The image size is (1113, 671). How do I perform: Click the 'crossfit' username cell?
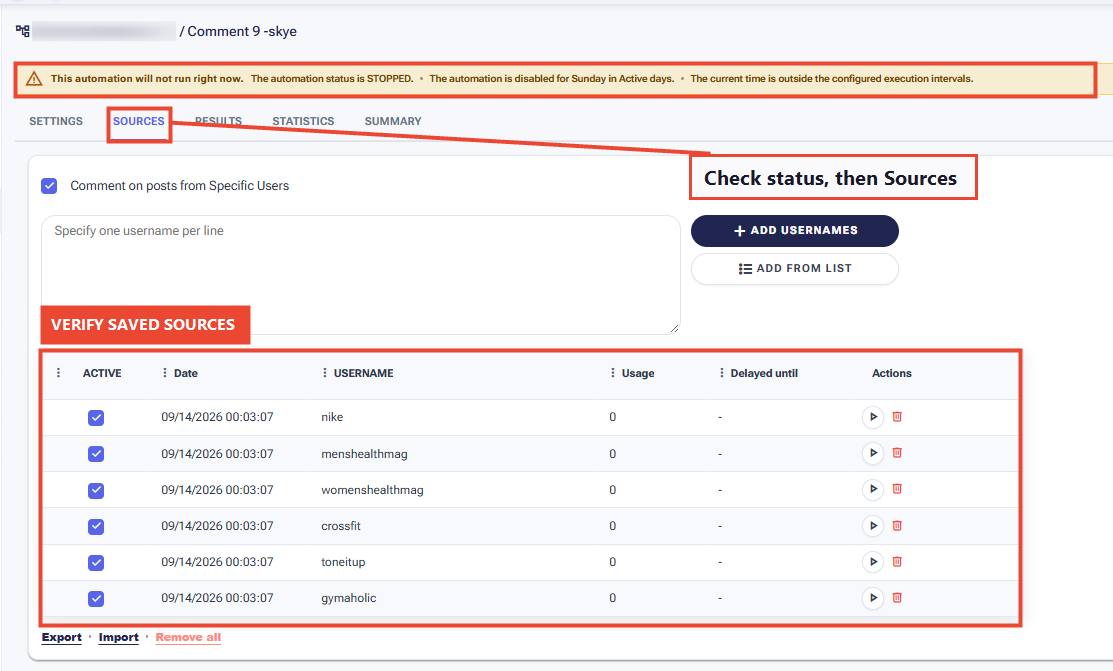341,526
